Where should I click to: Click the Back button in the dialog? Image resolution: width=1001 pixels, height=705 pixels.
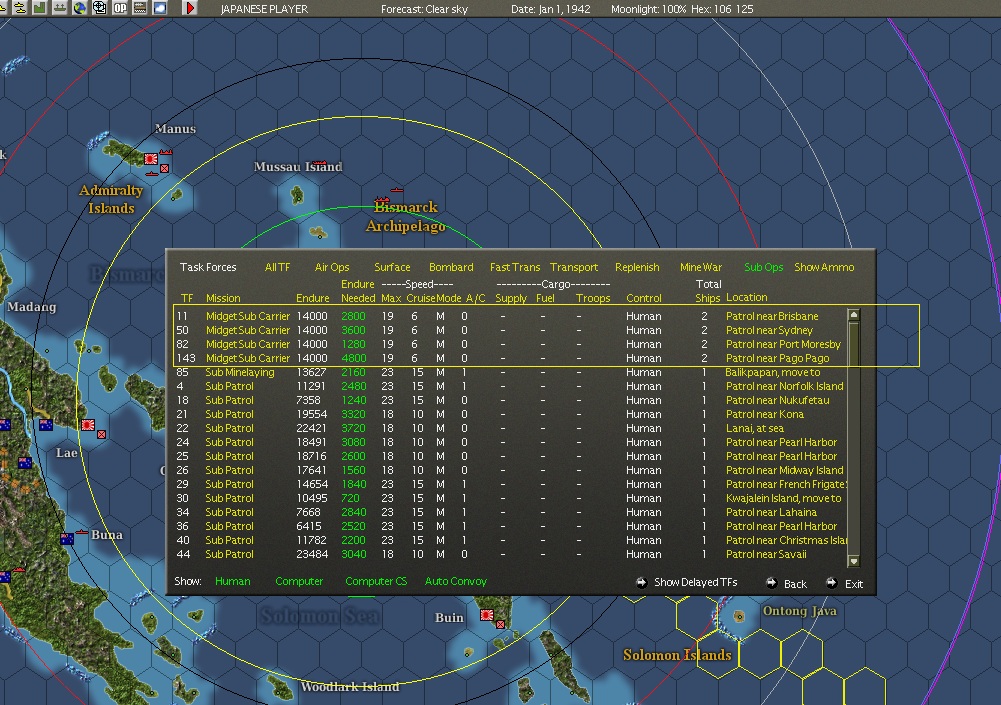pos(795,584)
